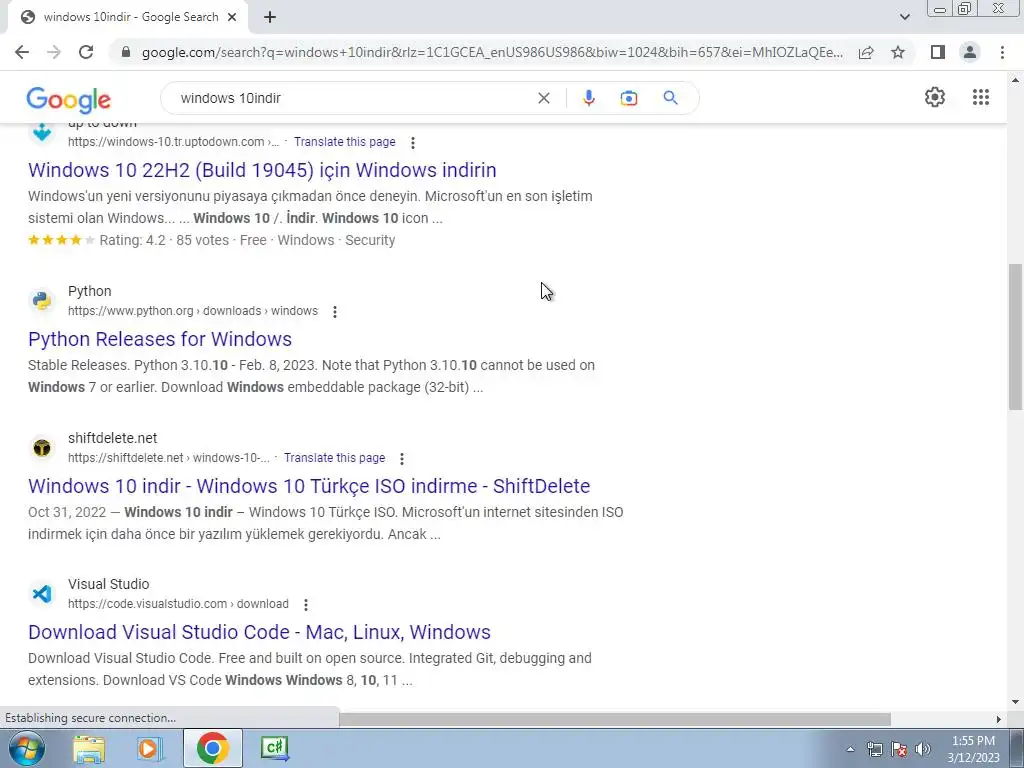Start a voice search with microphone
This screenshot has width=1024, height=768.
coord(588,98)
